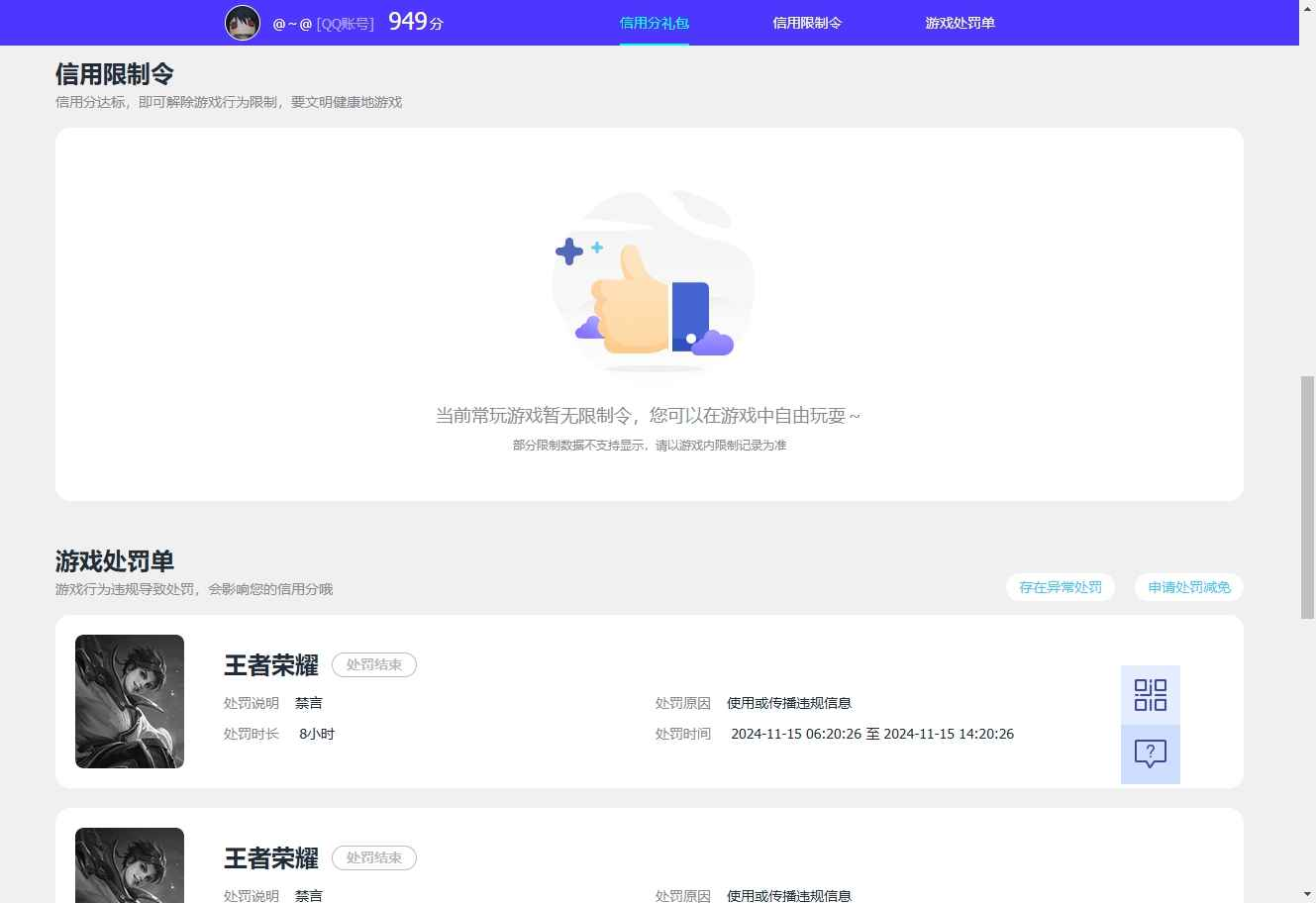This screenshot has height=903, width=1316.
Task: Click first card's 王者荣耀 title
Action: 271,665
